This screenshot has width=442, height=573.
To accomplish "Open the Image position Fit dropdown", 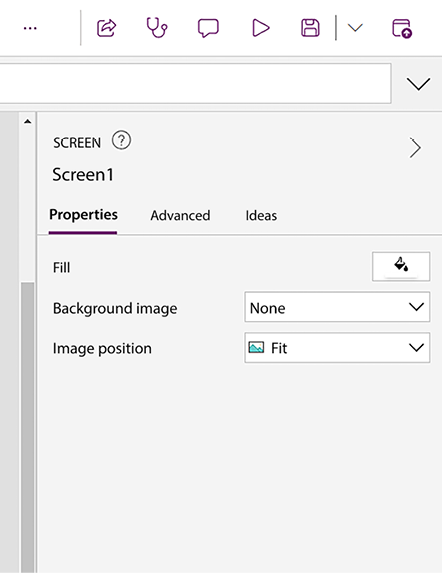I will coord(337,348).
